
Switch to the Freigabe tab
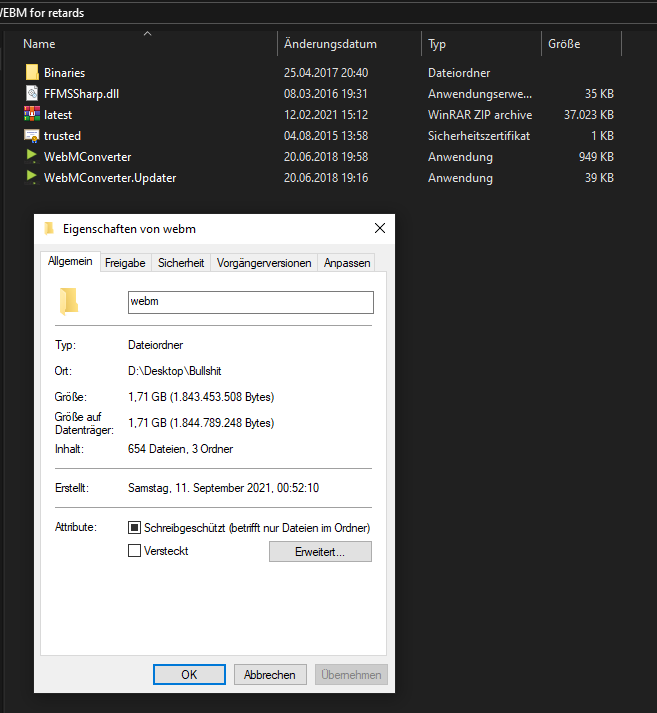125,263
